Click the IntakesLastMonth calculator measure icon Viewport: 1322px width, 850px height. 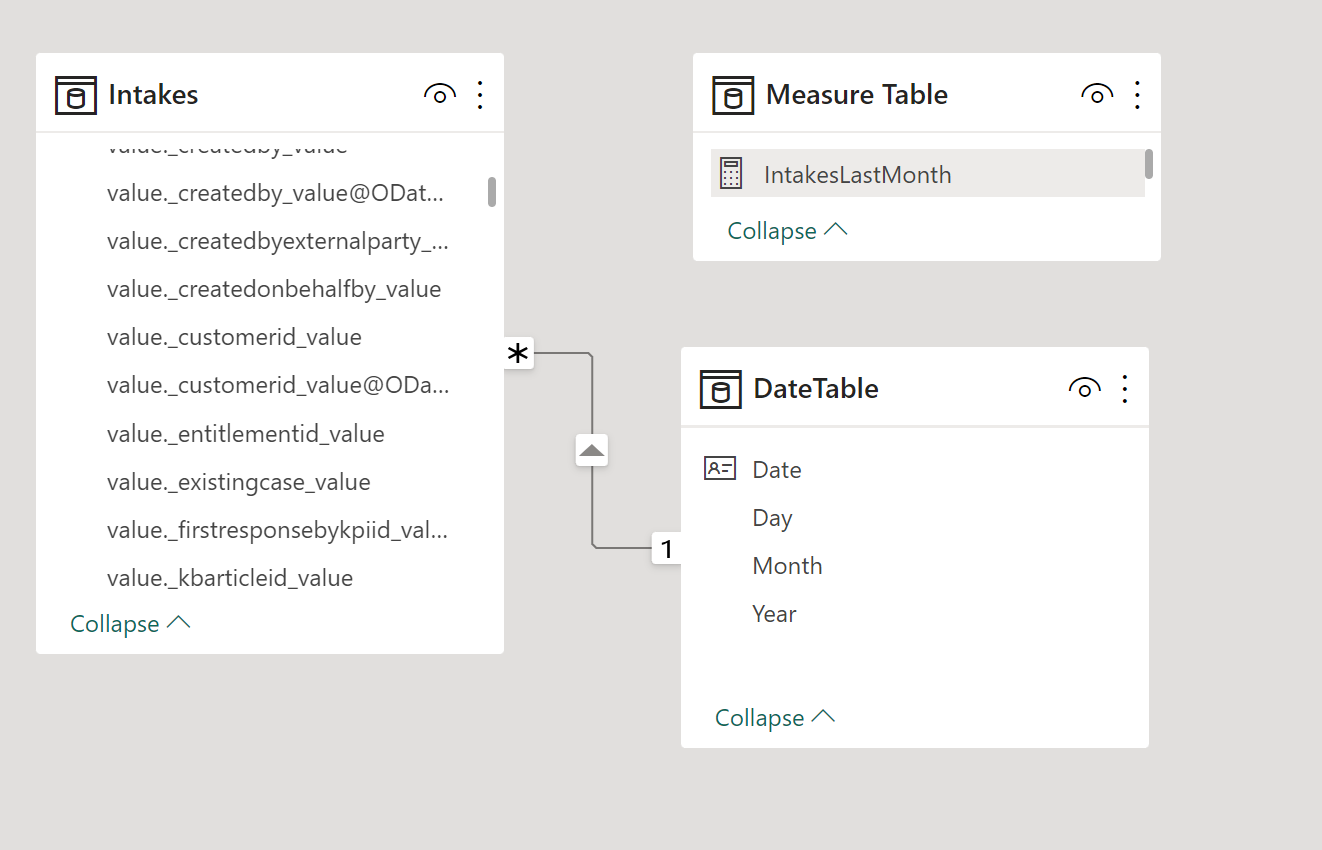(731, 174)
